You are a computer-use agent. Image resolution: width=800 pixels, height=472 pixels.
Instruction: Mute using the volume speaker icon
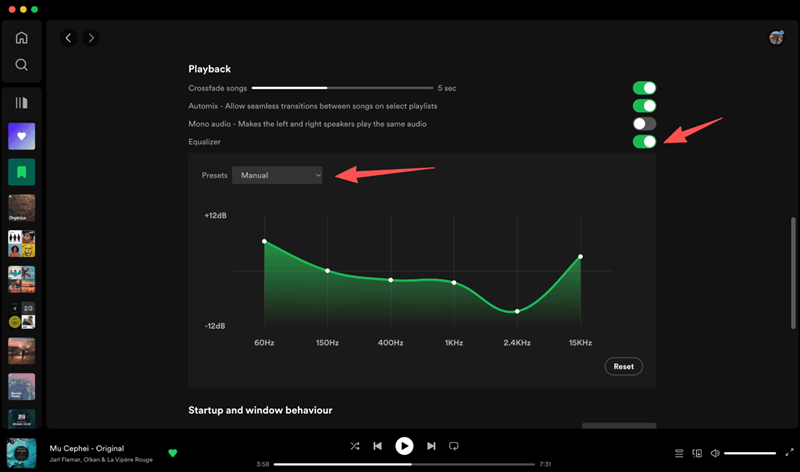pos(715,453)
